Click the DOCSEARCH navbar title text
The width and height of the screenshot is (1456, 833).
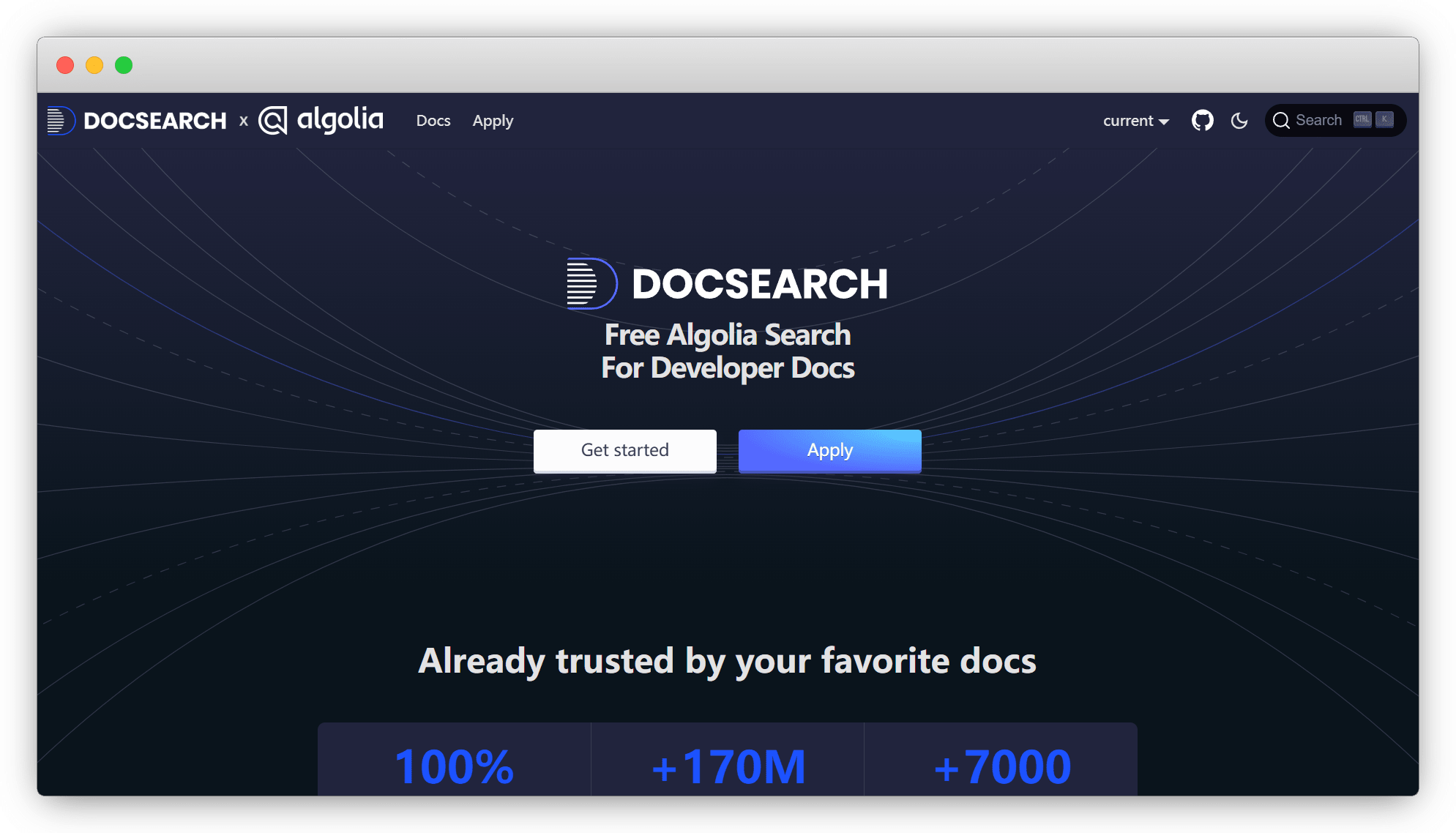pyautogui.click(x=155, y=121)
